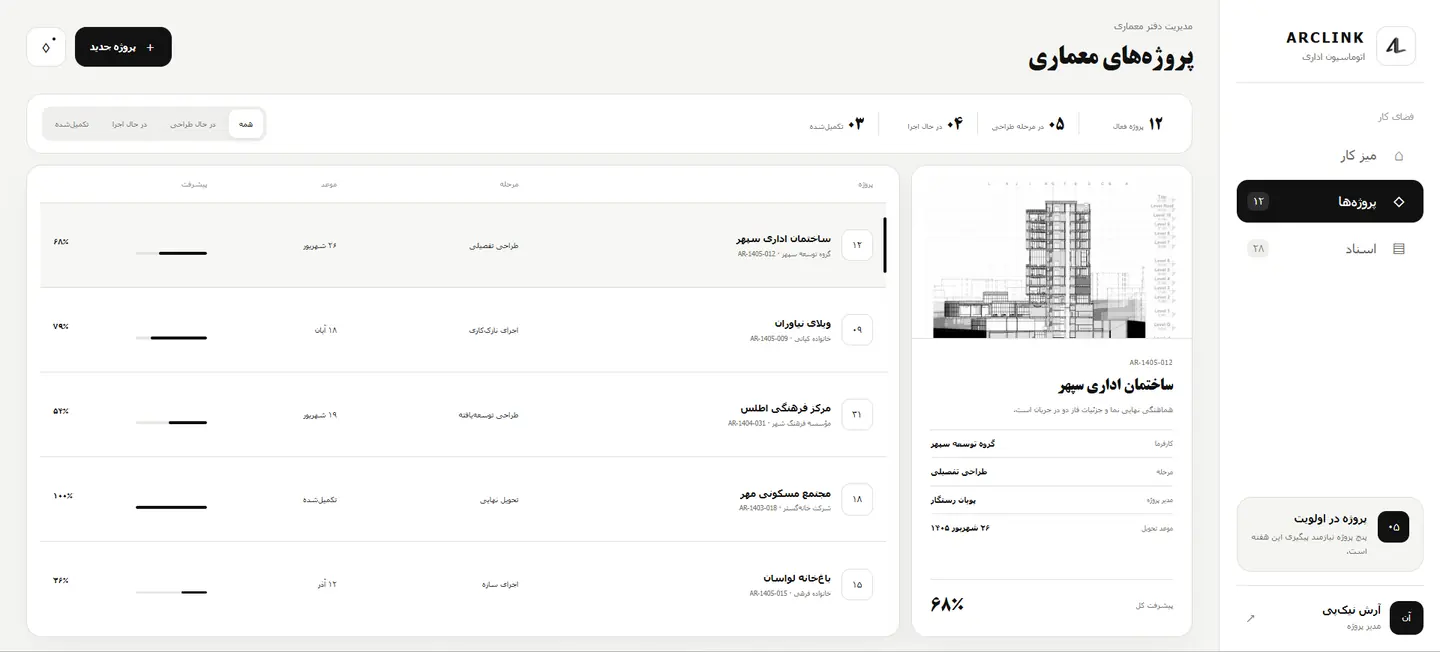Viewport: 1440px width, 652px height.
Task: Open the پروژه در اولویت card title
Action: click(x=1330, y=519)
